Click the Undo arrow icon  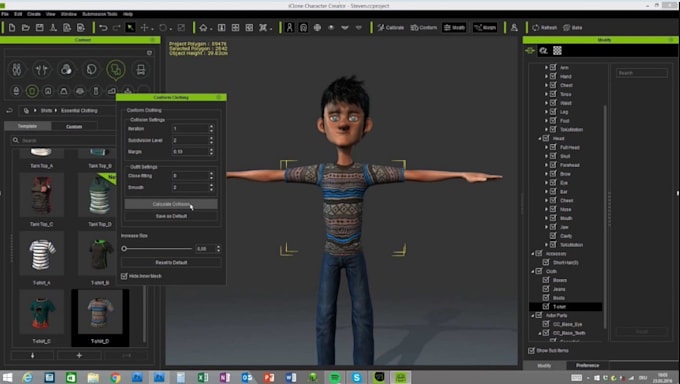103,28
